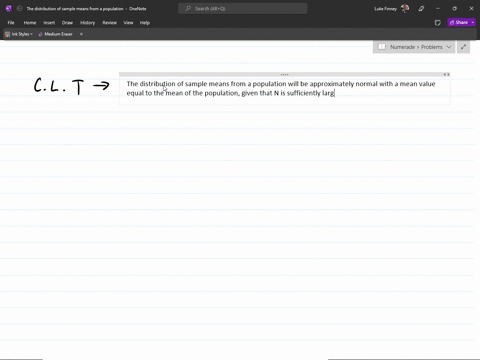Expand the Share button dropdown arrow
The image size is (480, 360).
pyautogui.click(x=473, y=22)
